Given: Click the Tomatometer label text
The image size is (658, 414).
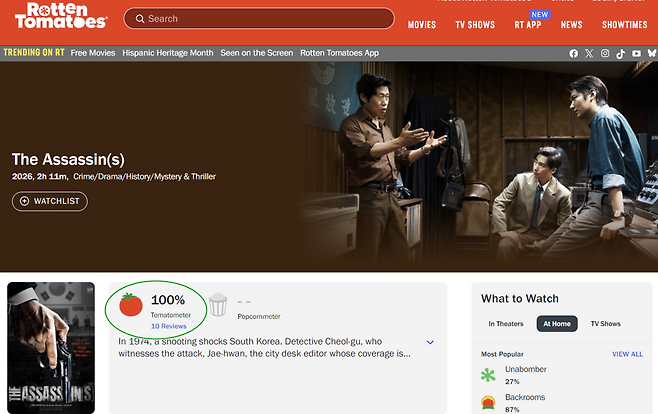Looking at the screenshot, I should click(171, 315).
